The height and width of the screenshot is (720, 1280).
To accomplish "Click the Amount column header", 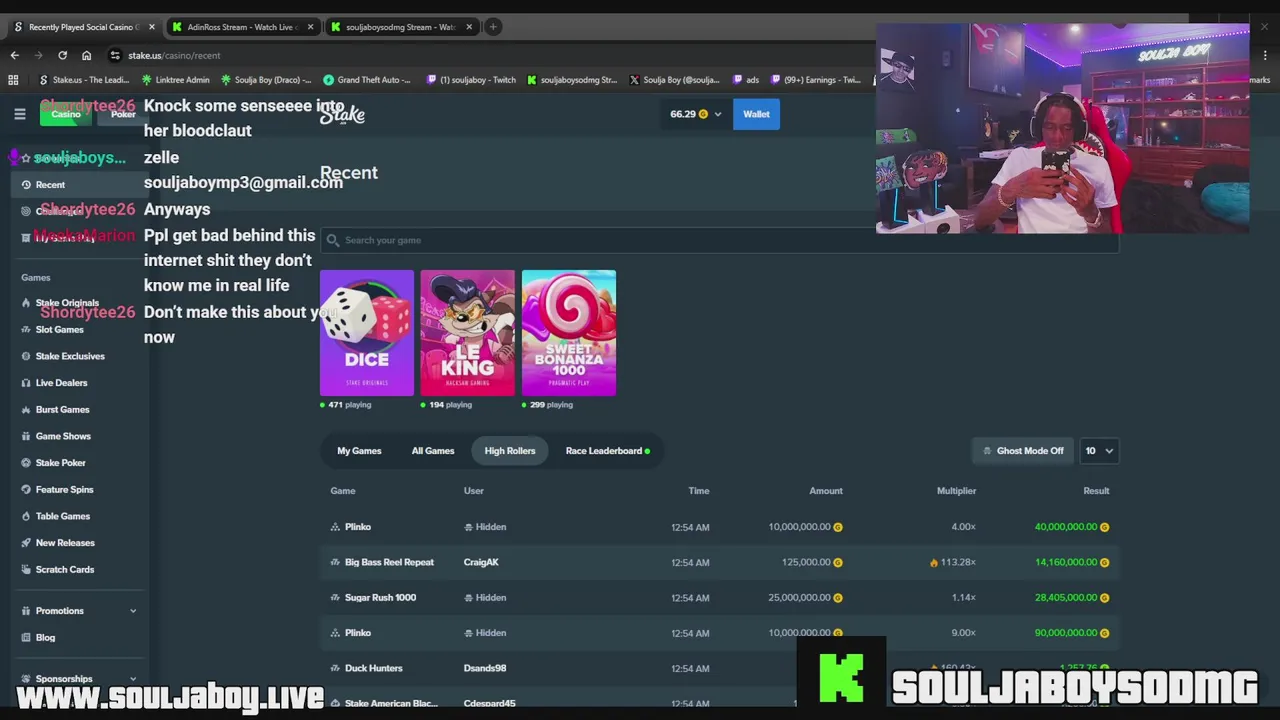I will point(826,491).
